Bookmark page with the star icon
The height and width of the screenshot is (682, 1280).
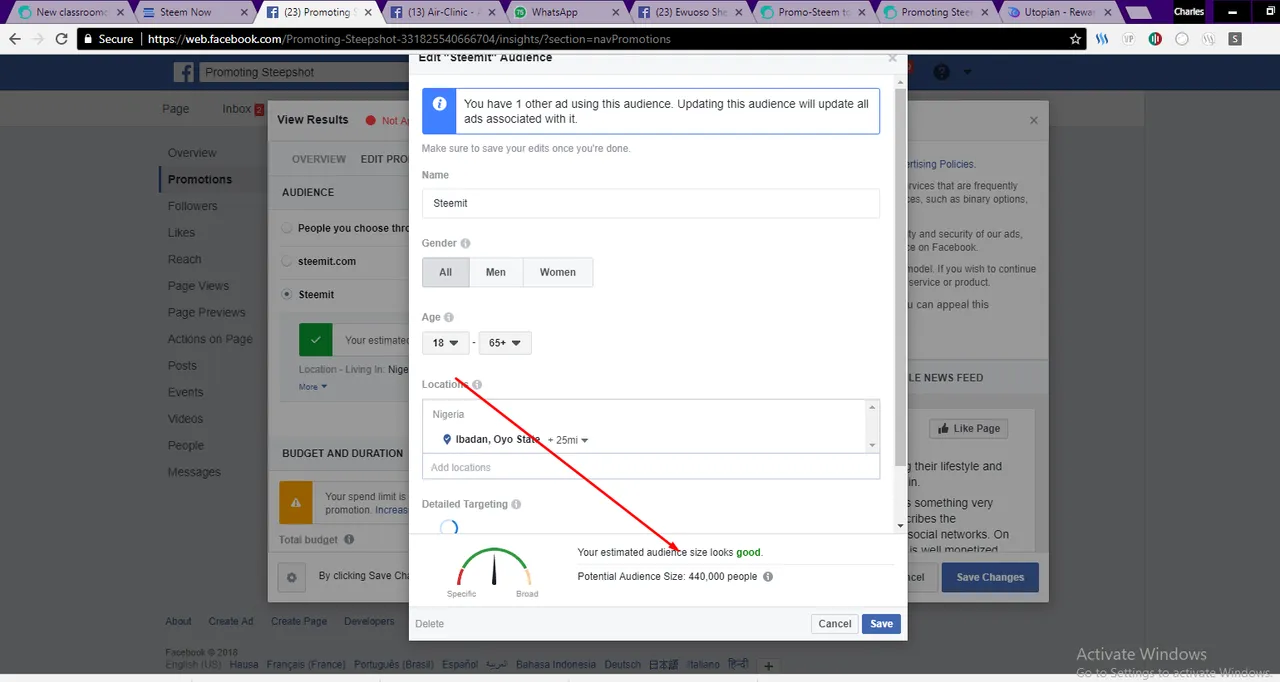1076,39
